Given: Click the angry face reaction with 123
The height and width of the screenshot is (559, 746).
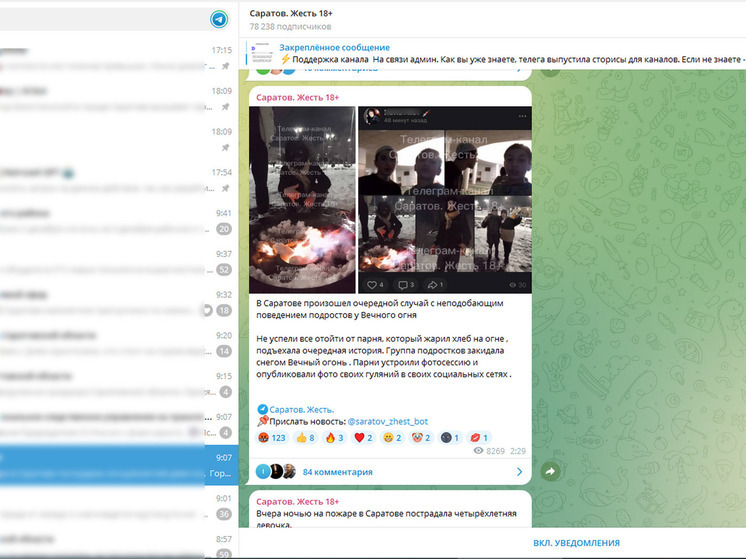Looking at the screenshot, I should pos(272,437).
